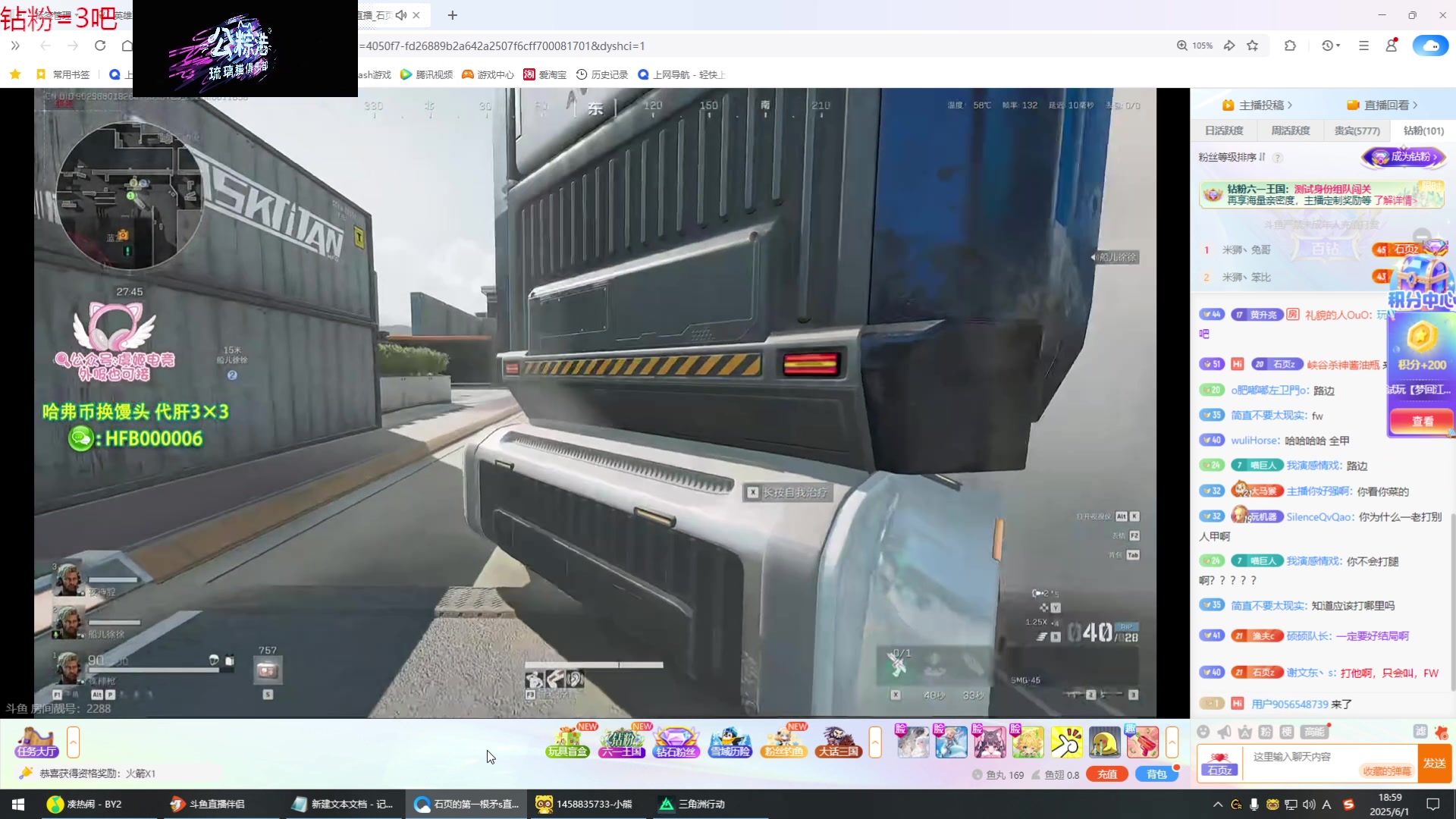
Task: Click the megaphone broadcast icon in chat toolbar
Action: 1224,732
